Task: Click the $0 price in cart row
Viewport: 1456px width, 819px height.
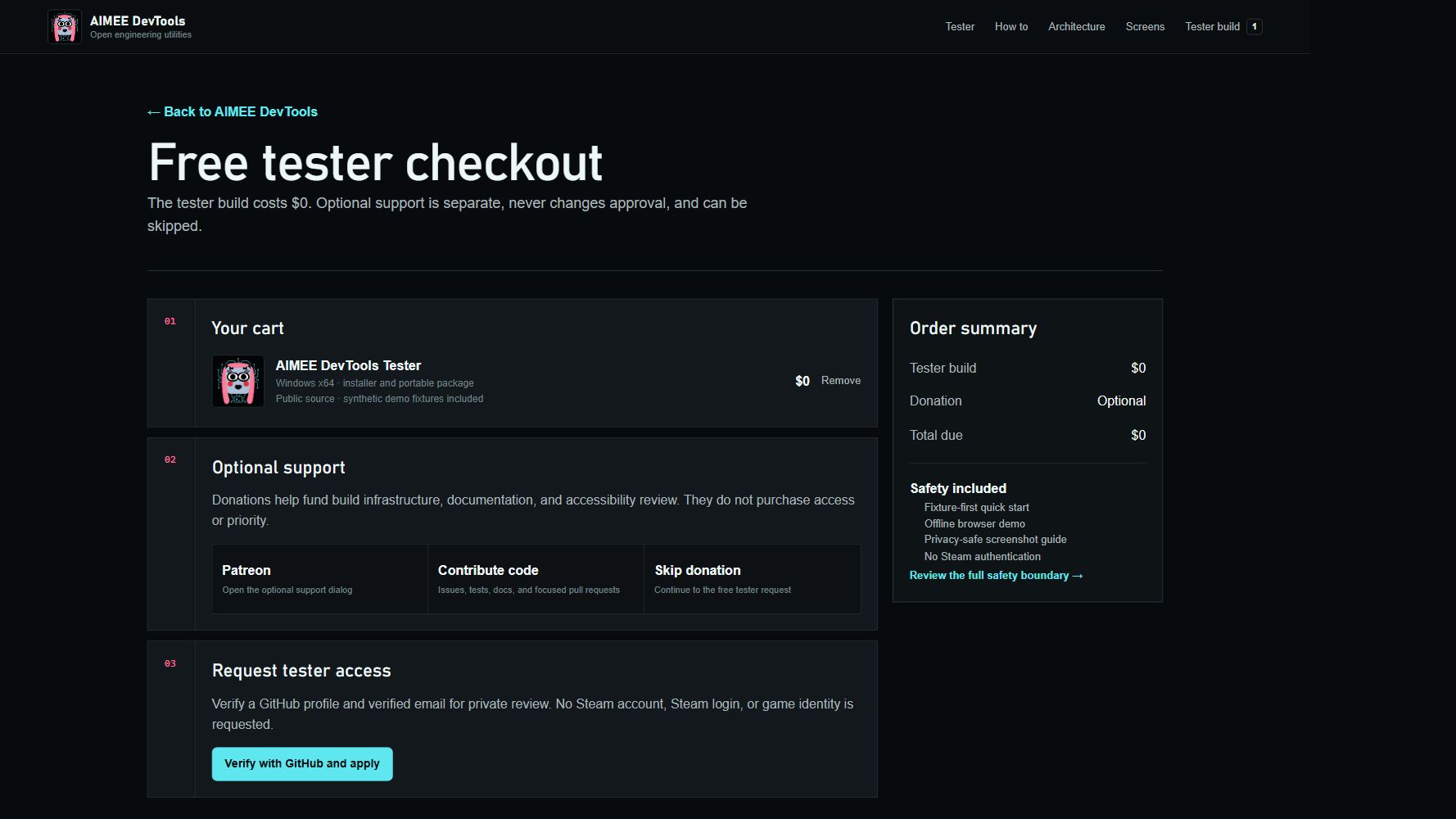Action: point(803,381)
